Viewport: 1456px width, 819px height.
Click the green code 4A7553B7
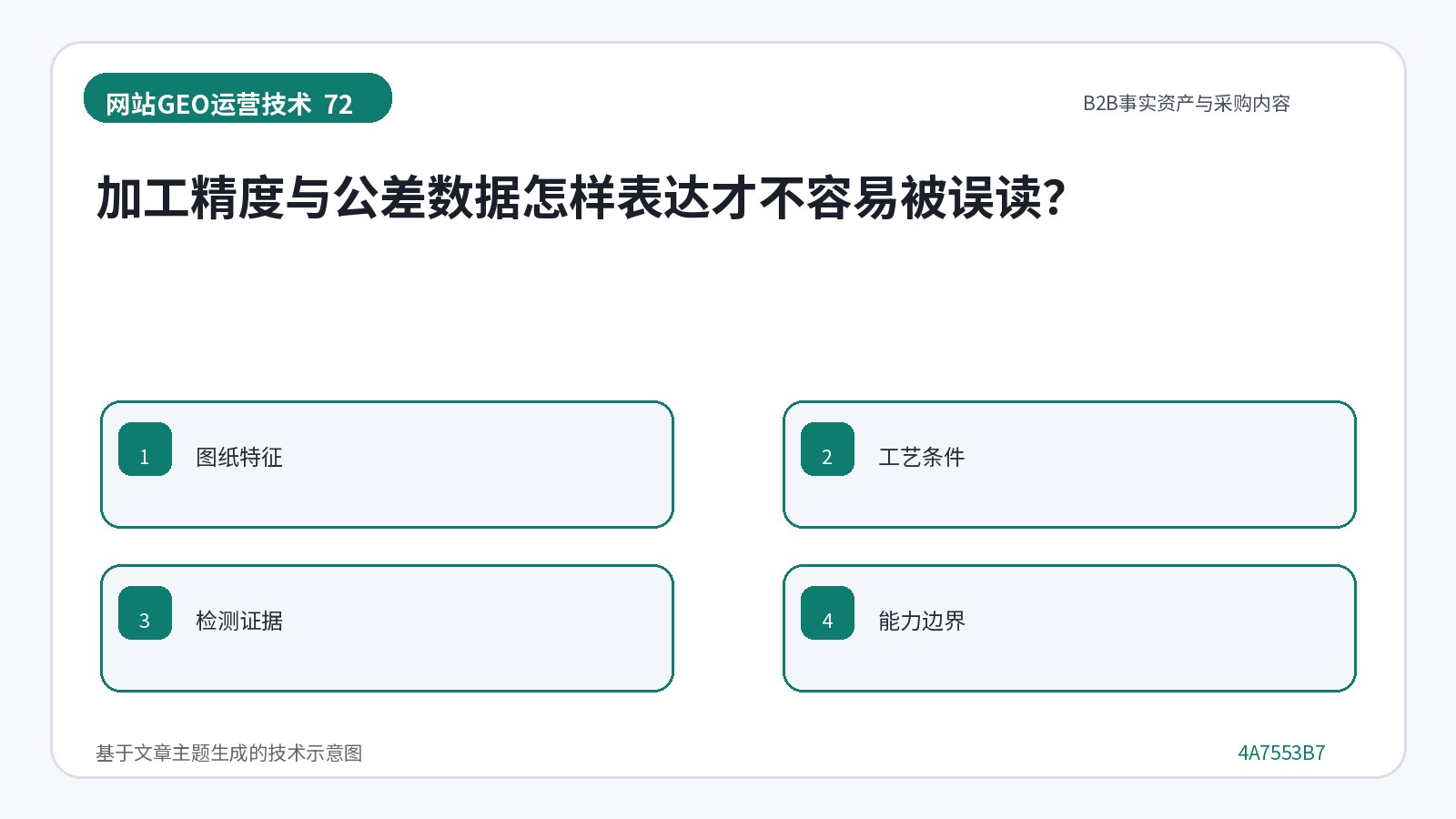1281,753
